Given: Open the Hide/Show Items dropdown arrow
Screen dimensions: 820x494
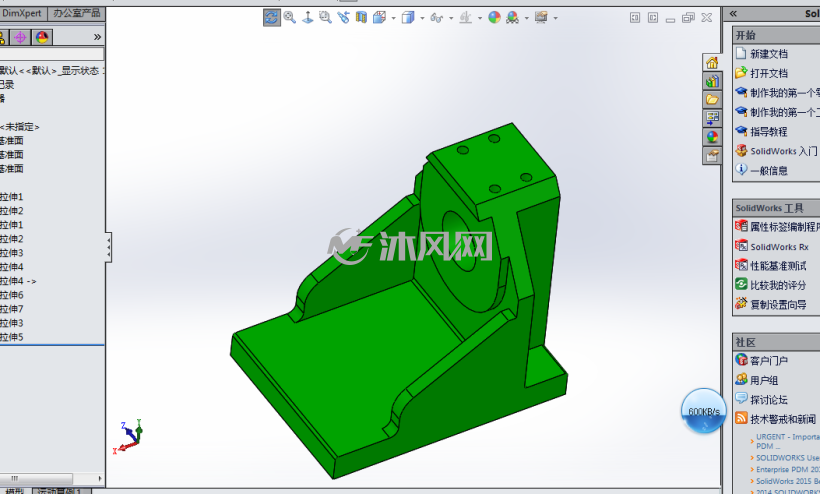Looking at the screenshot, I should pyautogui.click(x=451, y=18).
